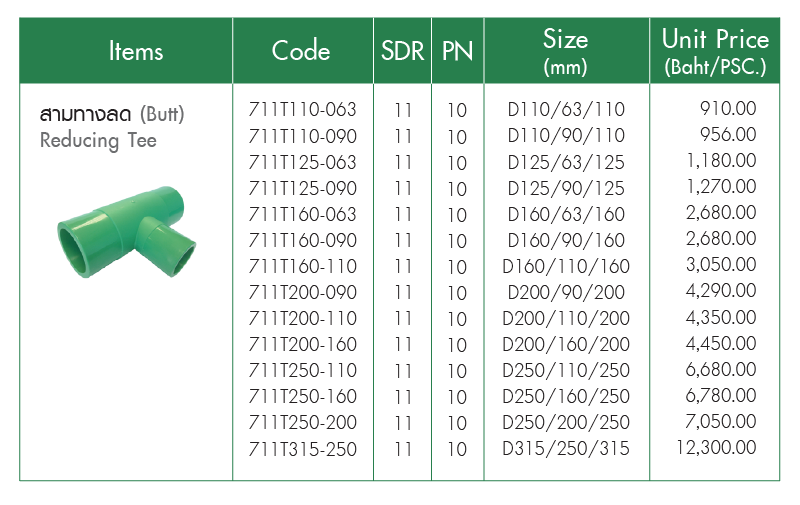Image resolution: width=800 pixels, height=505 pixels.
Task: Select product code 711T315-250
Action: point(302,448)
